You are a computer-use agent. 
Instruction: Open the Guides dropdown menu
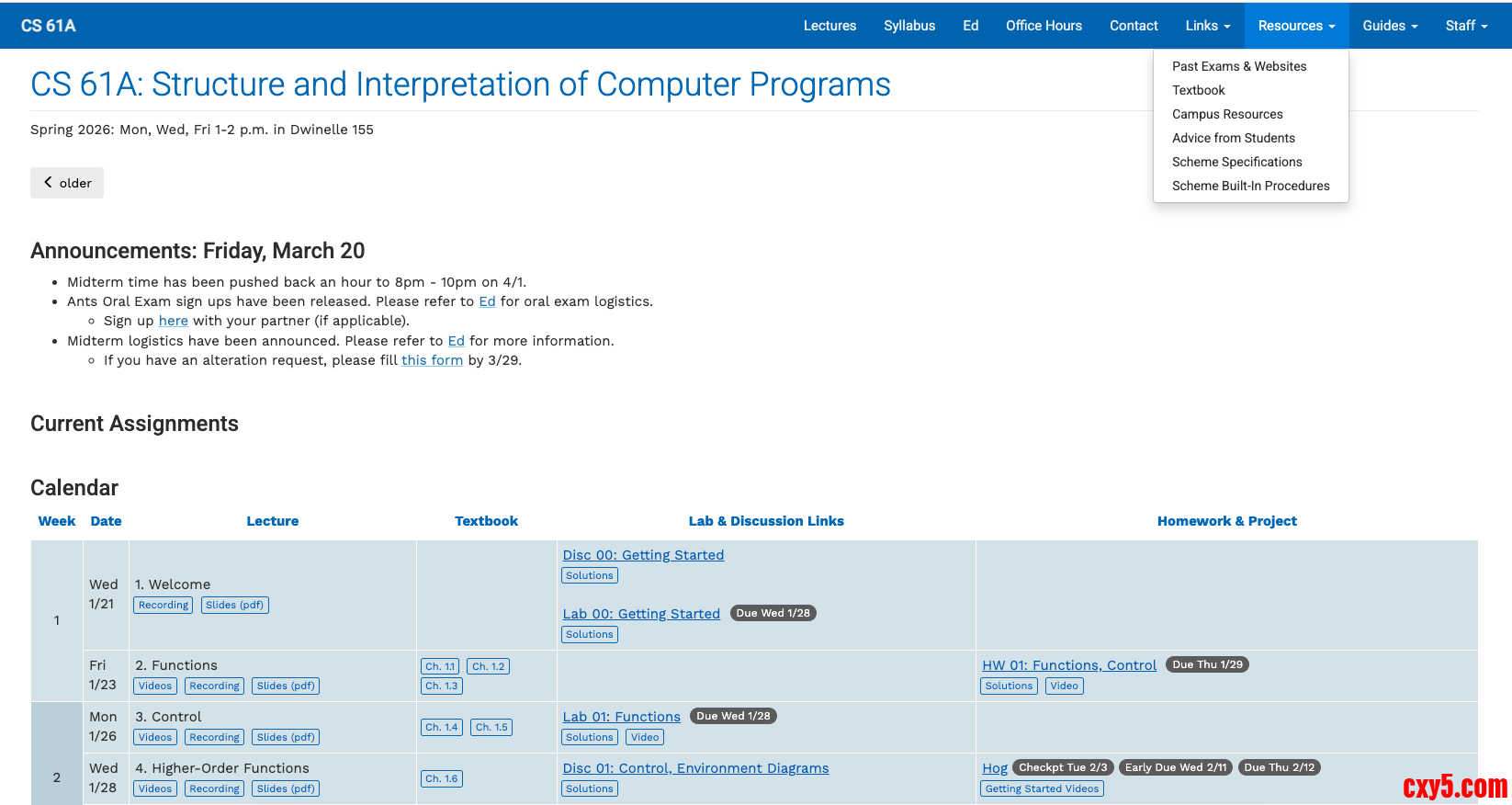tap(1390, 26)
